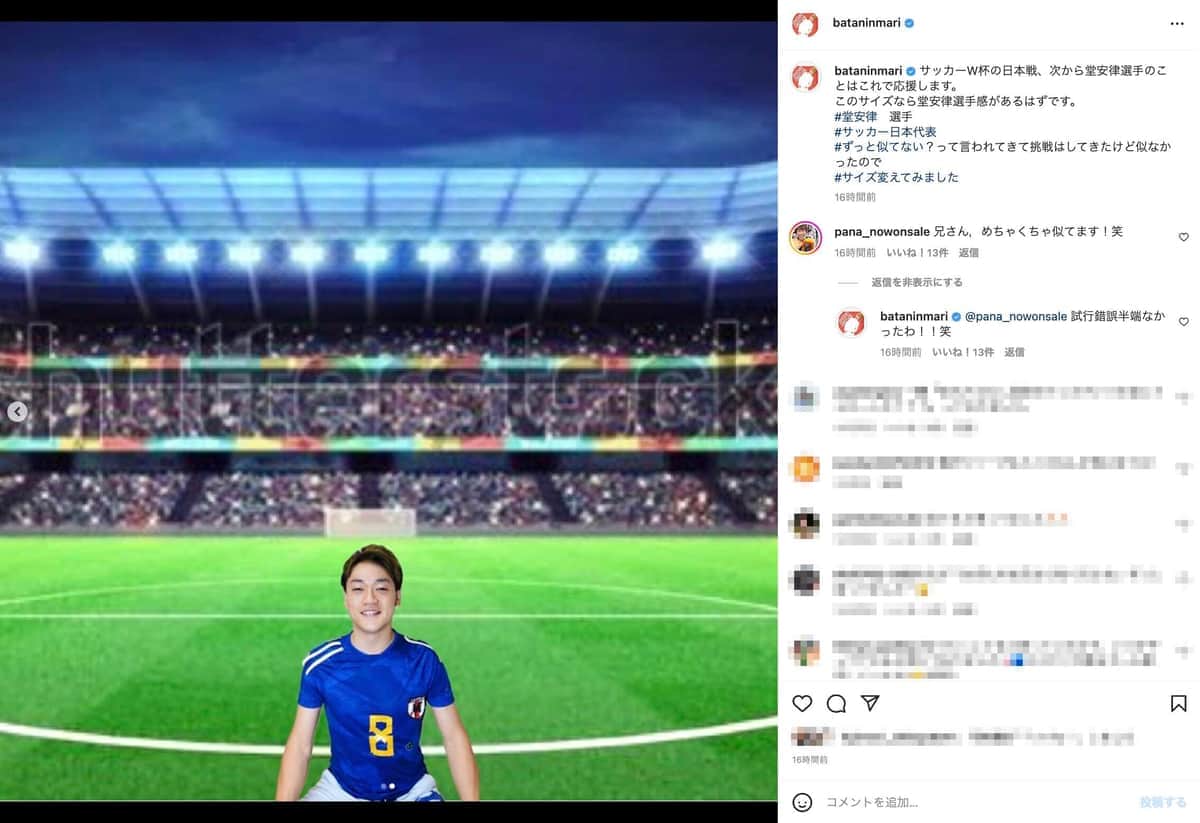The width and height of the screenshot is (1200, 823).
Task: Like the post with heart icon
Action: (x=802, y=703)
